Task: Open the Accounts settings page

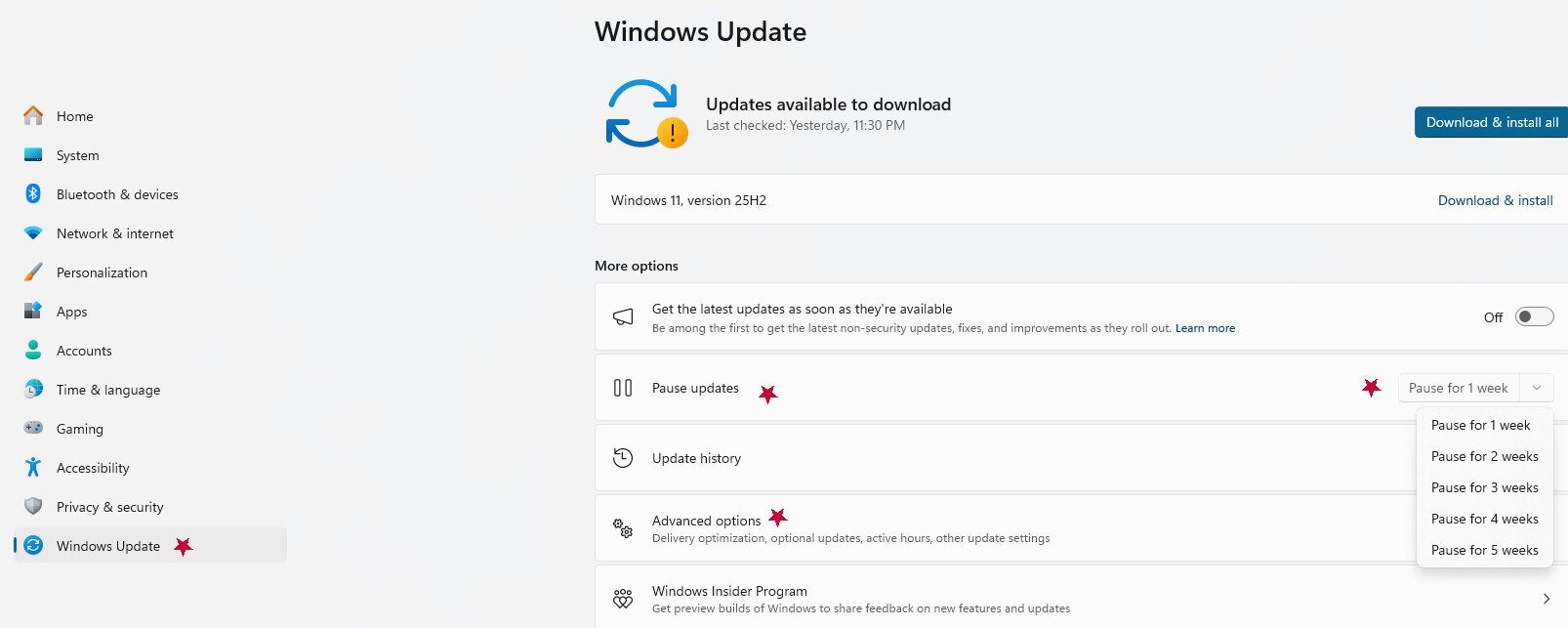Action: click(x=84, y=351)
